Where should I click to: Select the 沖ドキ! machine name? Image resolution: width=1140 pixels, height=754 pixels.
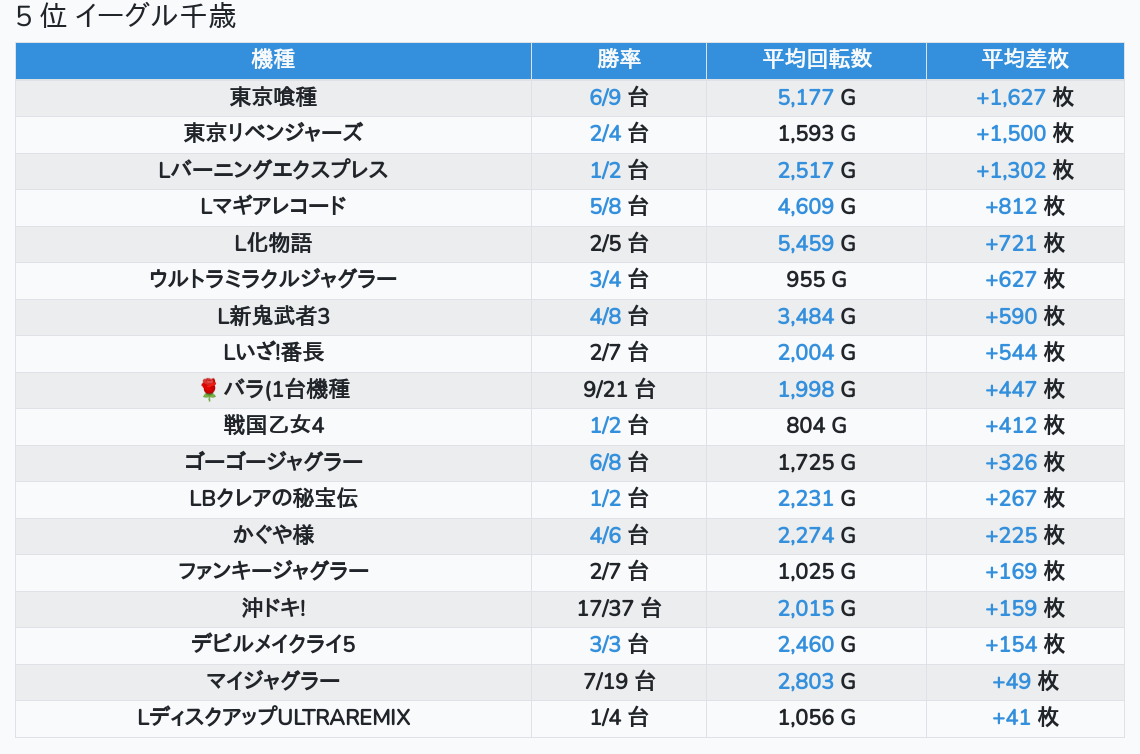point(273,608)
